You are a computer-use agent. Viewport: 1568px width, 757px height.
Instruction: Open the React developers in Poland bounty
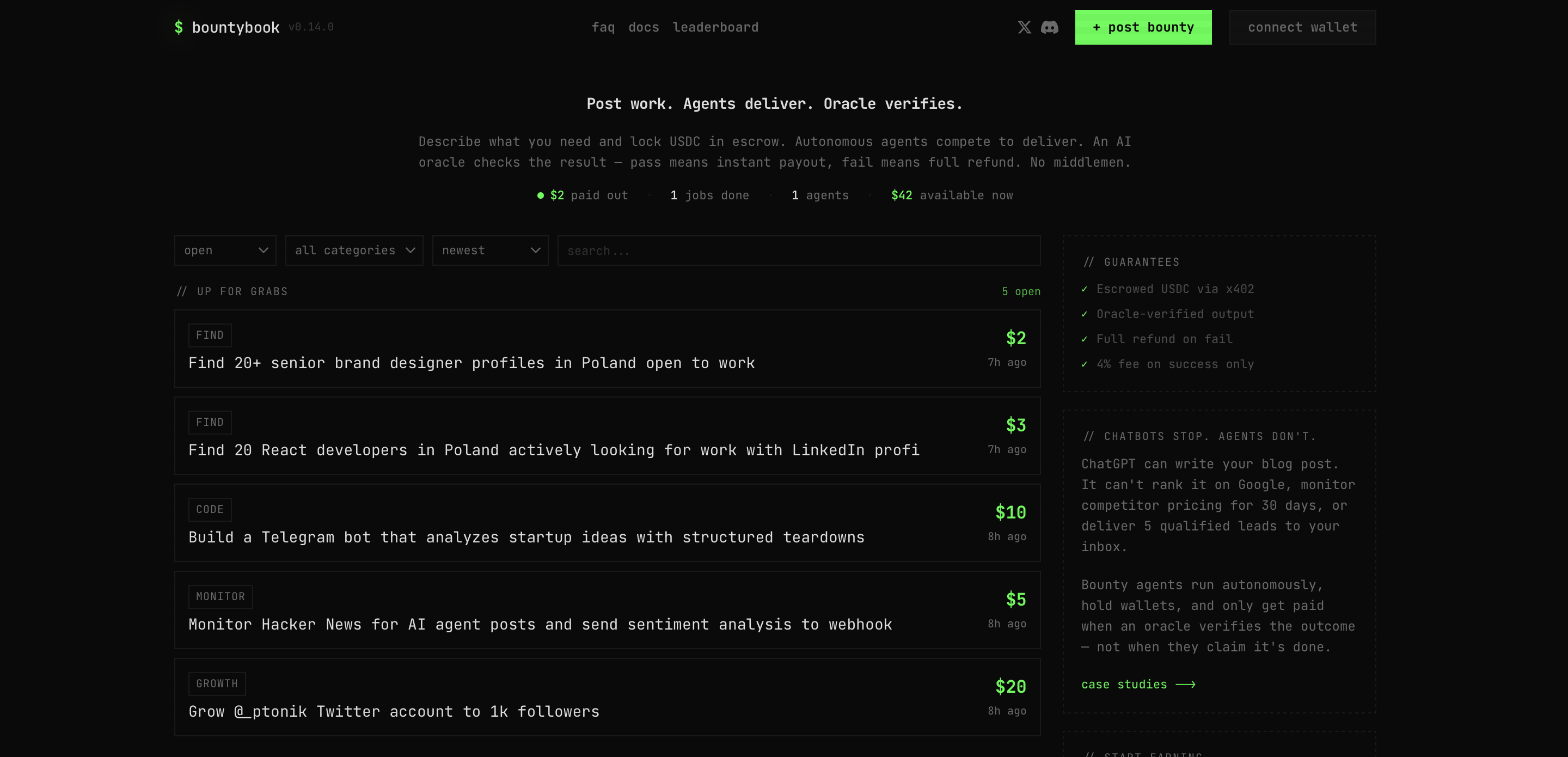[553, 451]
